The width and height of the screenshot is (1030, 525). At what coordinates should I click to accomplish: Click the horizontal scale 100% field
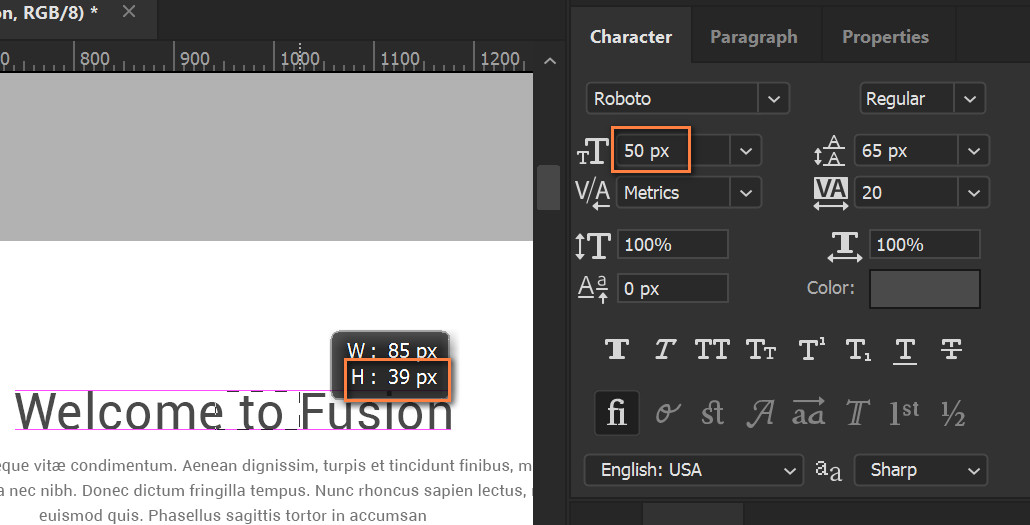tap(925, 244)
